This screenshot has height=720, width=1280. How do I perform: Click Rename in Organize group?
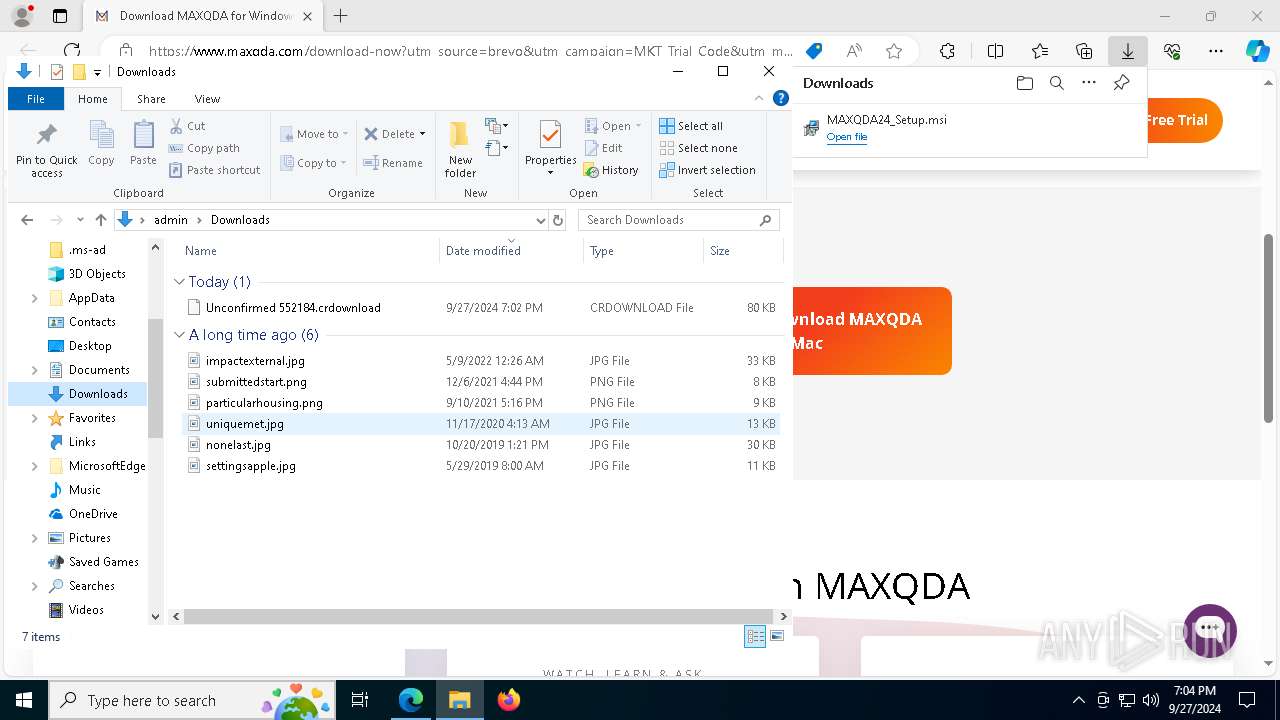[393, 163]
